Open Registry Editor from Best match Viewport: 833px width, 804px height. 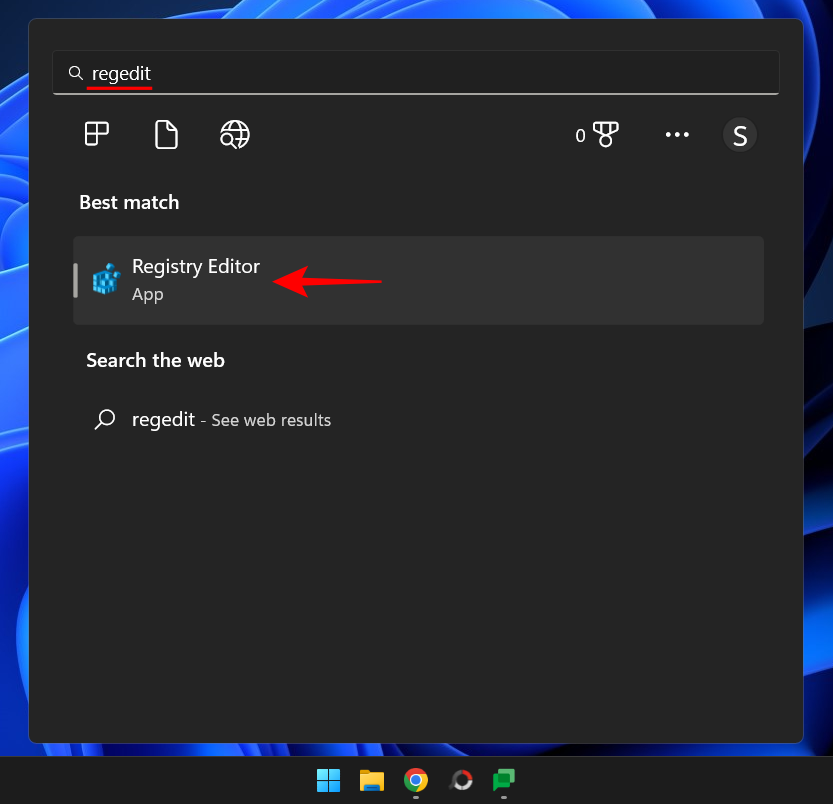(x=195, y=266)
